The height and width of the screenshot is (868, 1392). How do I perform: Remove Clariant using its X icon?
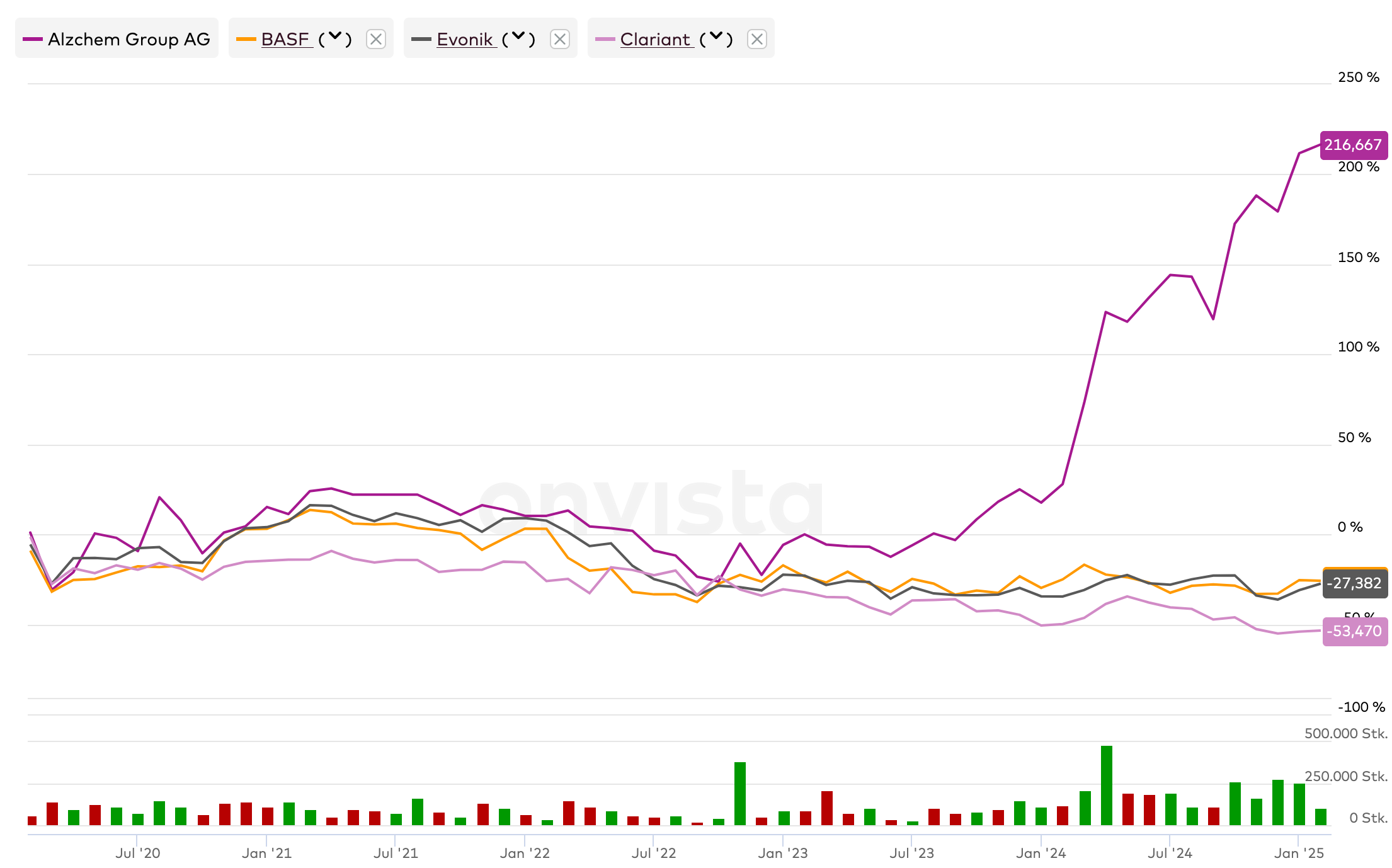[x=756, y=39]
